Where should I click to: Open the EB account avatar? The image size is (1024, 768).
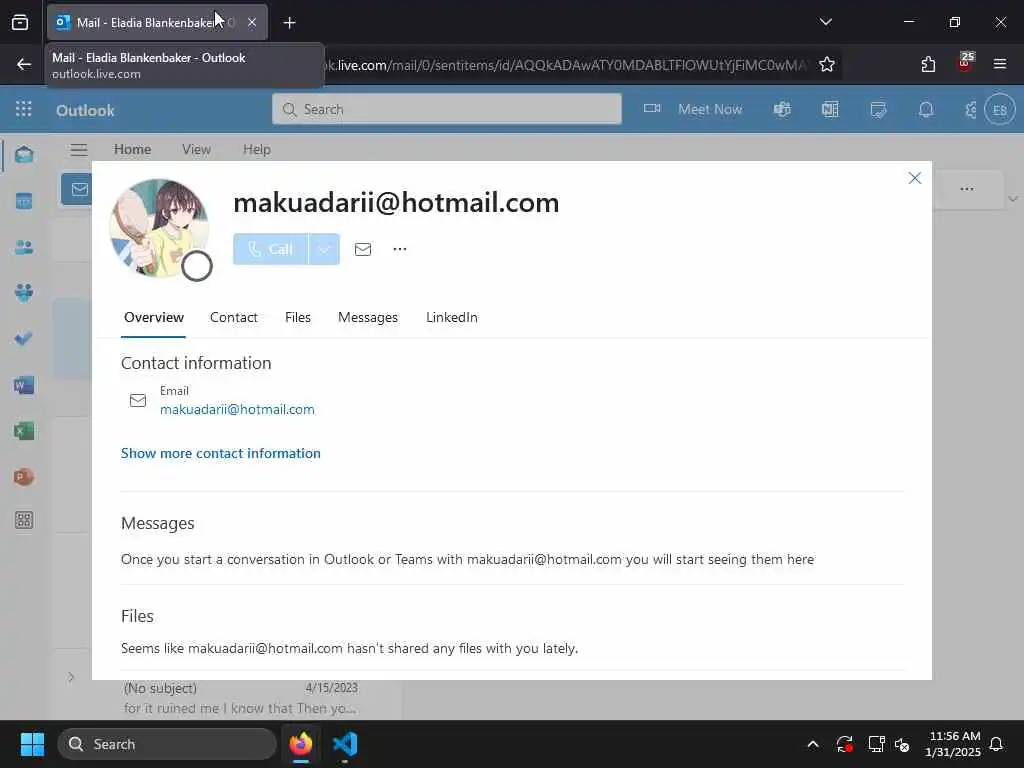[1000, 109]
